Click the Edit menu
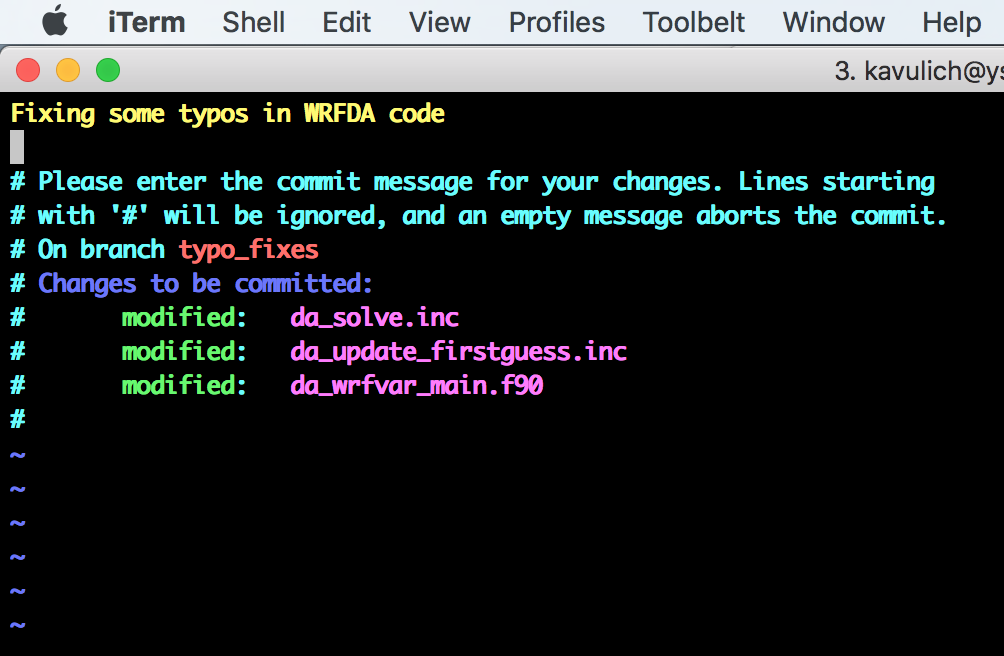Screen dimensions: 1004x656 pyautogui.click(x=347, y=22)
